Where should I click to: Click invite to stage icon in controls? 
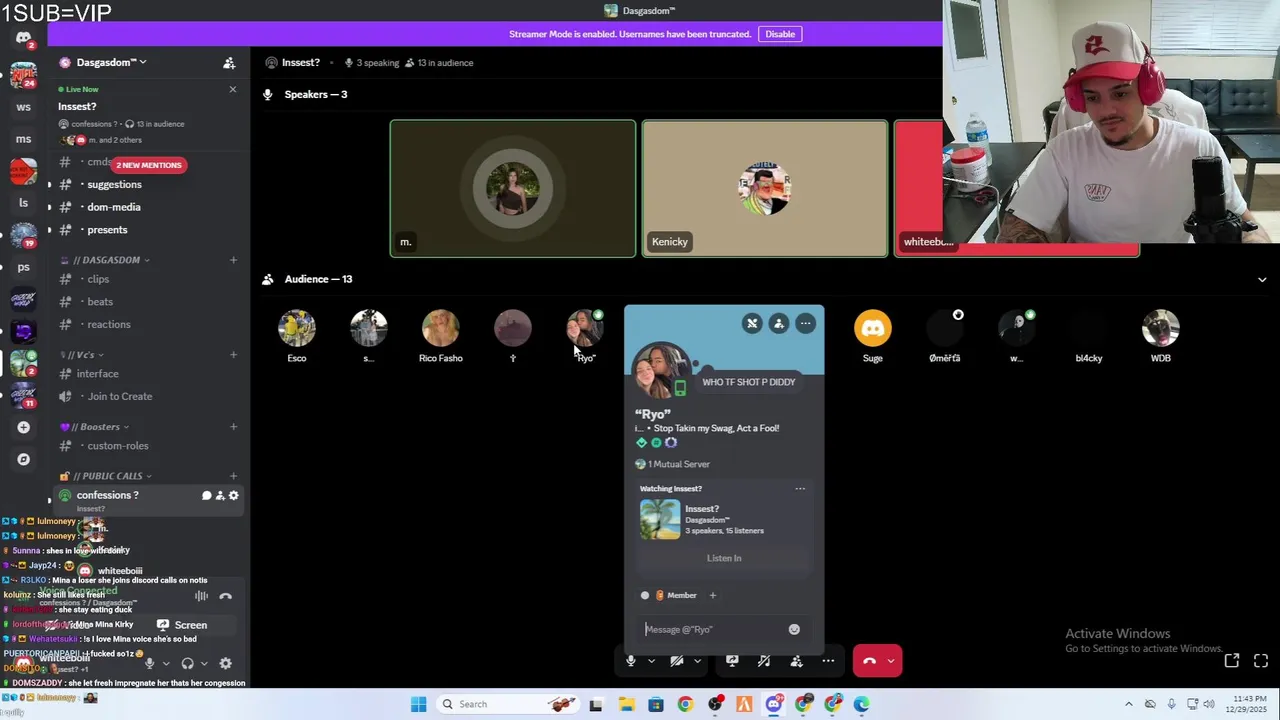[x=796, y=661]
